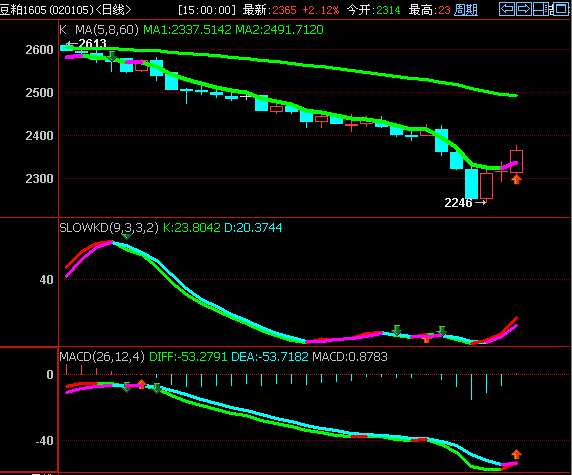Click the orange up arrow at MACD left
This screenshot has width=572, height=475.
pyautogui.click(x=142, y=384)
